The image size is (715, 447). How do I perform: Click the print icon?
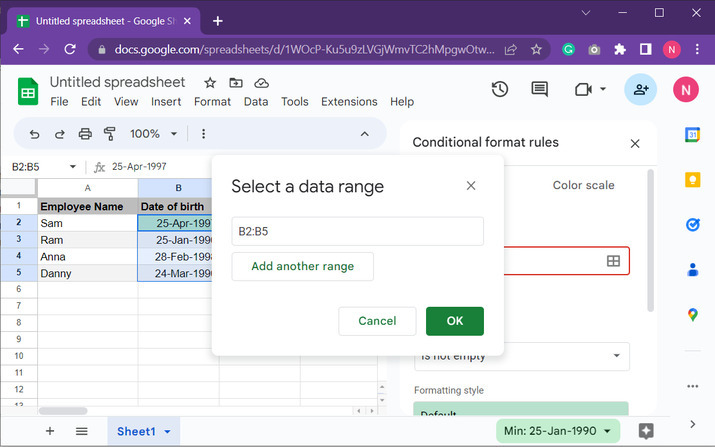[x=85, y=133]
